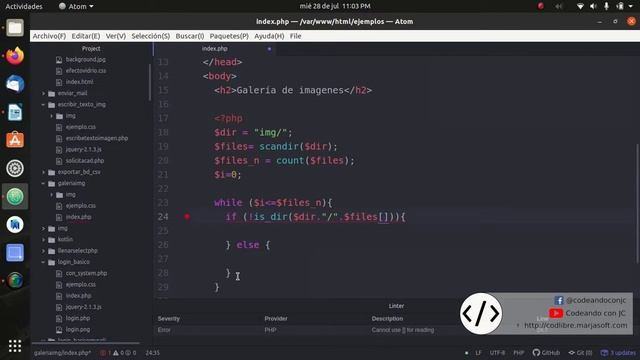Image resolution: width=640 pixels, height=360 pixels.
Task: Expand the exportar_bd_csv folder
Action: 43,172
